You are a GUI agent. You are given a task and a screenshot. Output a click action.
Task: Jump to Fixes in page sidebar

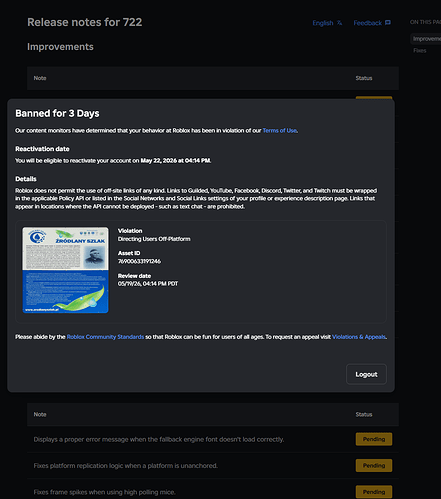pos(420,51)
